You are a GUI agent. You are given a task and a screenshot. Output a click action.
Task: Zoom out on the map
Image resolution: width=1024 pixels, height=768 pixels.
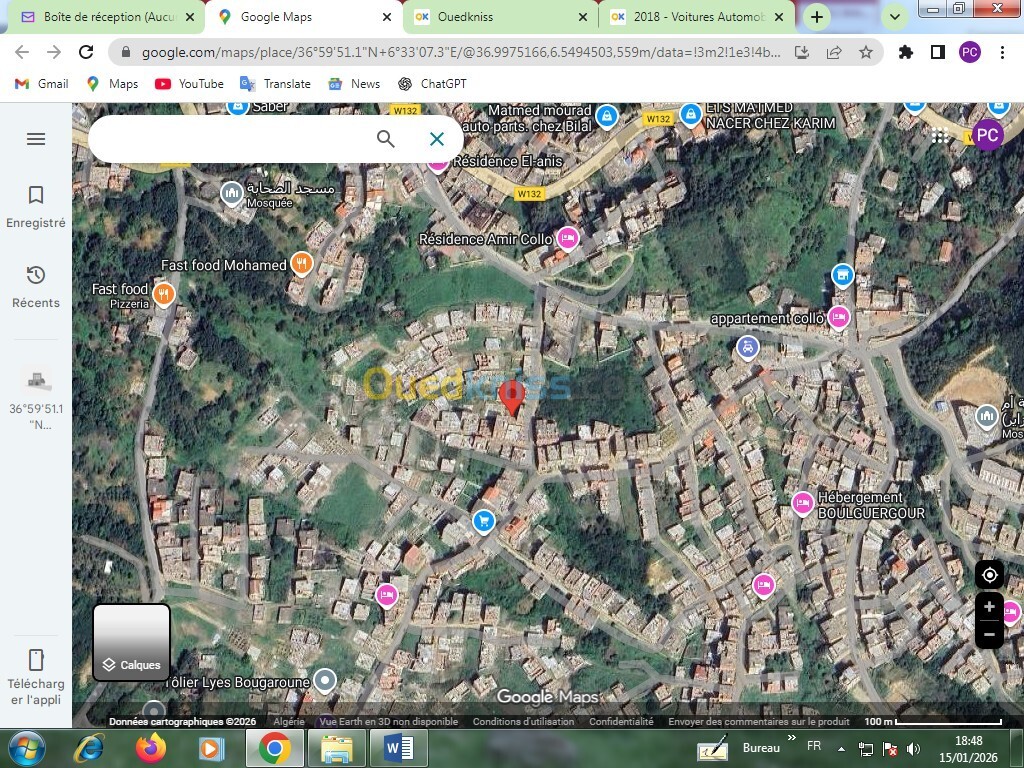point(989,634)
